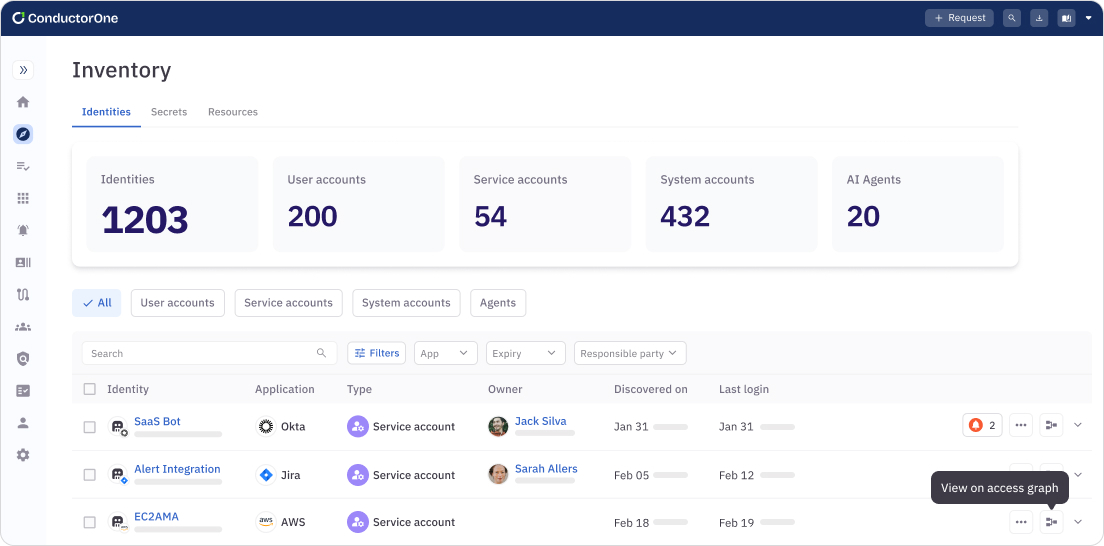
Task: Expand the sidebar using the double-chevron icon
Action: 23,70
